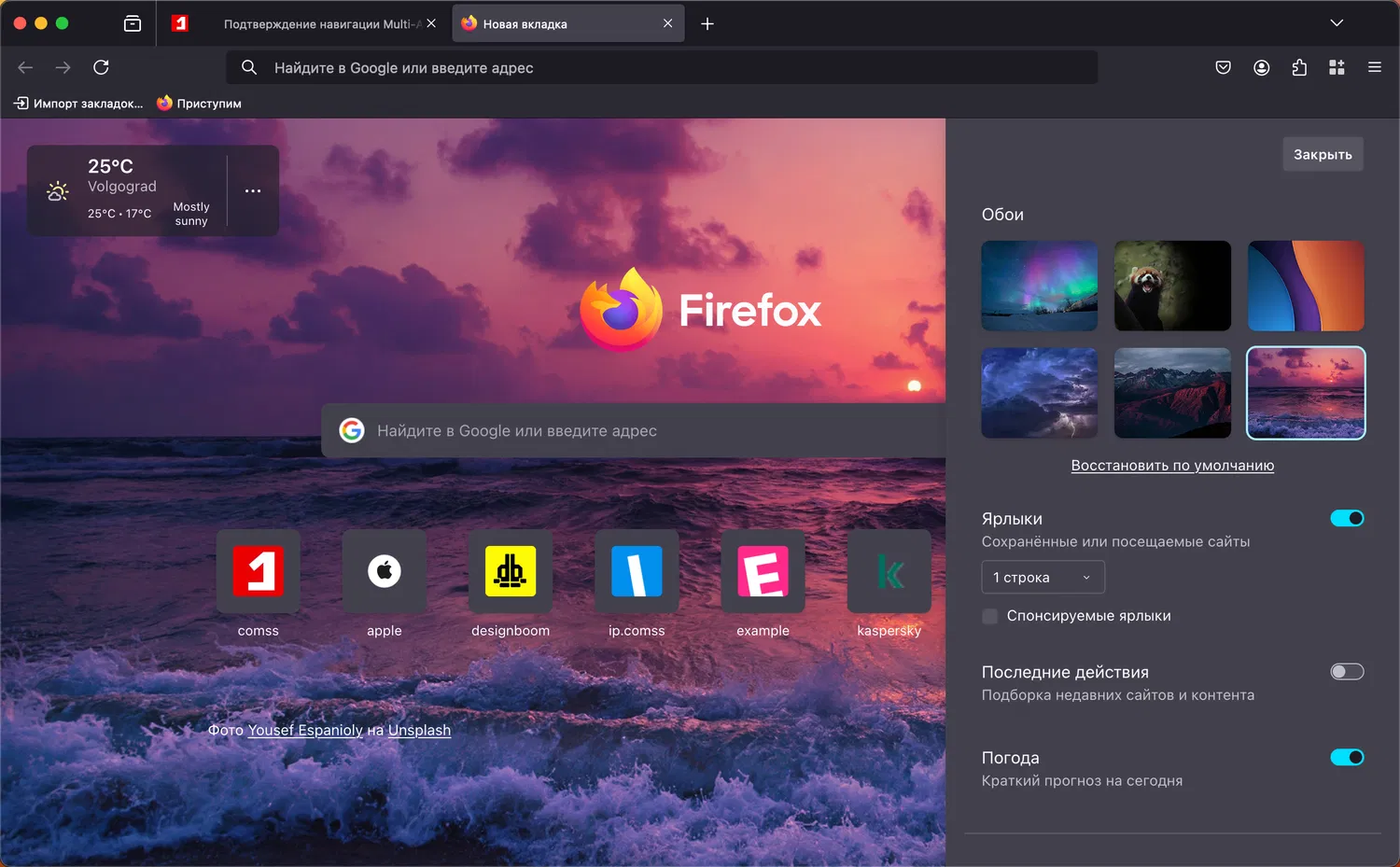Select the blue and orange abstract wallpaper
The height and width of the screenshot is (867, 1400).
1306,286
